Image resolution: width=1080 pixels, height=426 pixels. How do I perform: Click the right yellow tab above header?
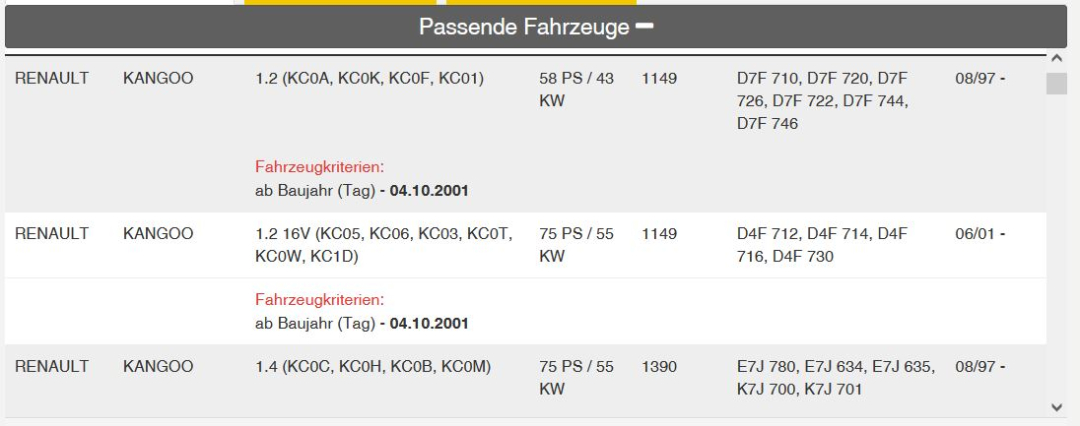tap(541, 2)
